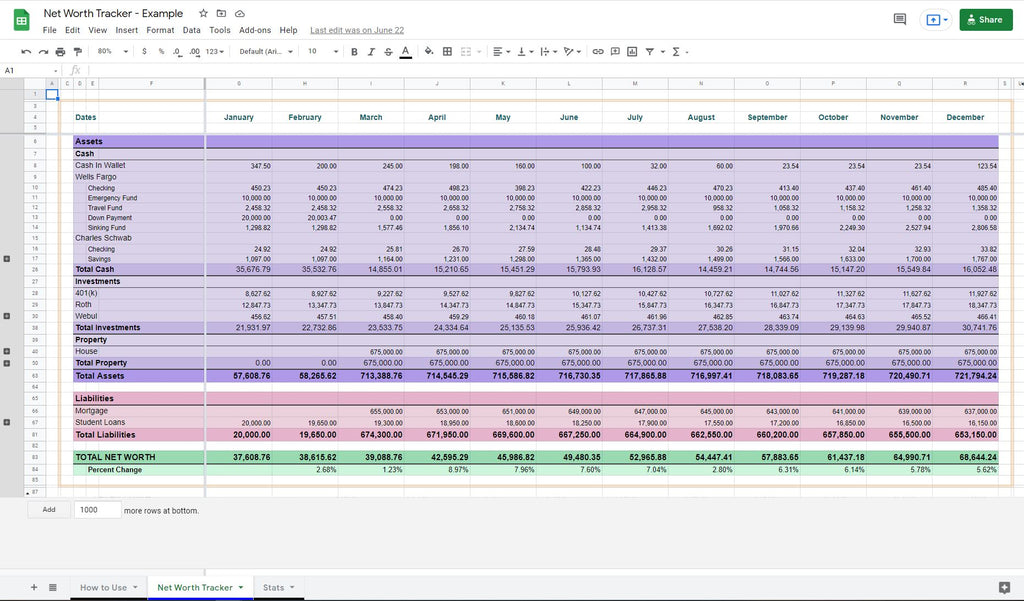Insert a comment from the toolbar
Viewport: 1024px width, 601px height.
click(x=614, y=51)
